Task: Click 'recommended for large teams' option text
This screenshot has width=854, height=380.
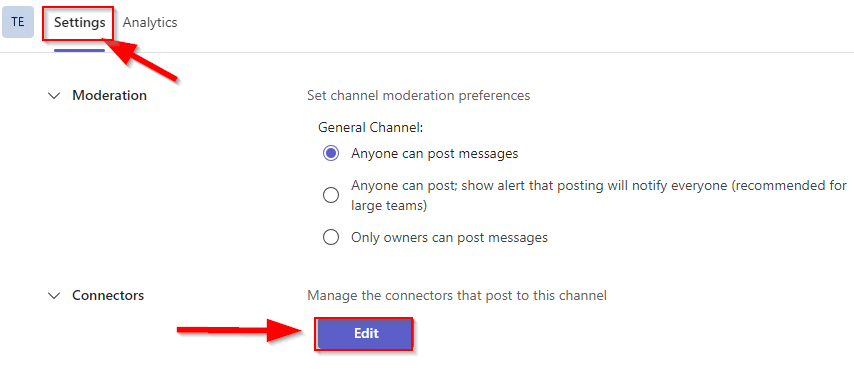Action: (x=599, y=195)
